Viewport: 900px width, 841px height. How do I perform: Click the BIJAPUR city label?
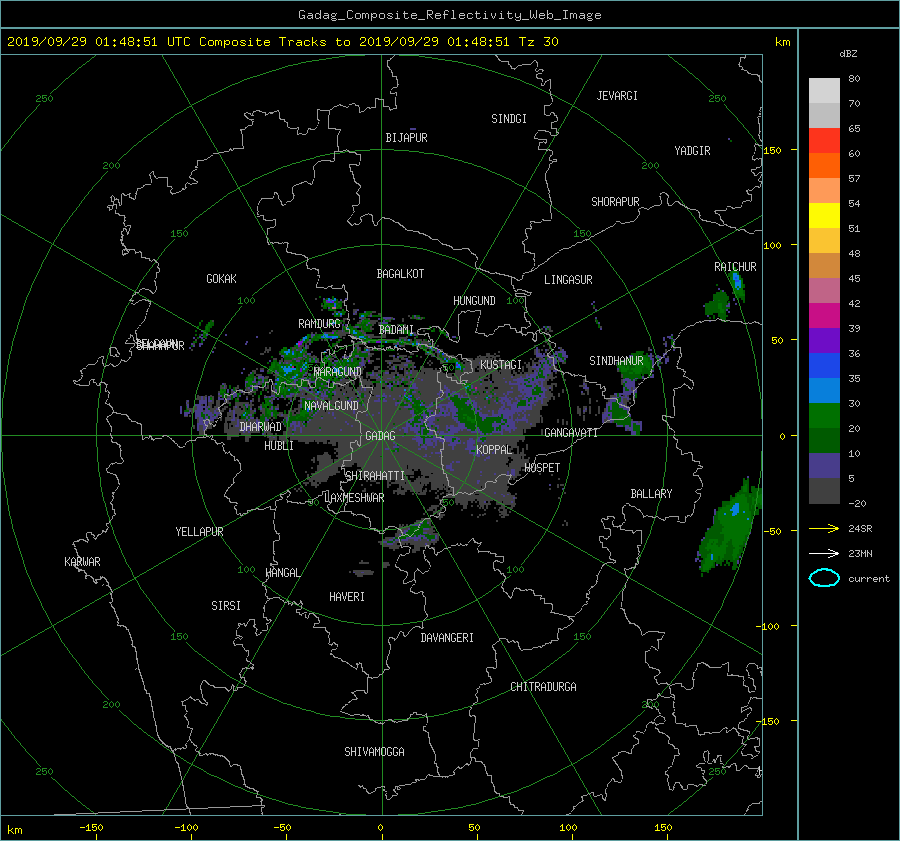[x=406, y=138]
